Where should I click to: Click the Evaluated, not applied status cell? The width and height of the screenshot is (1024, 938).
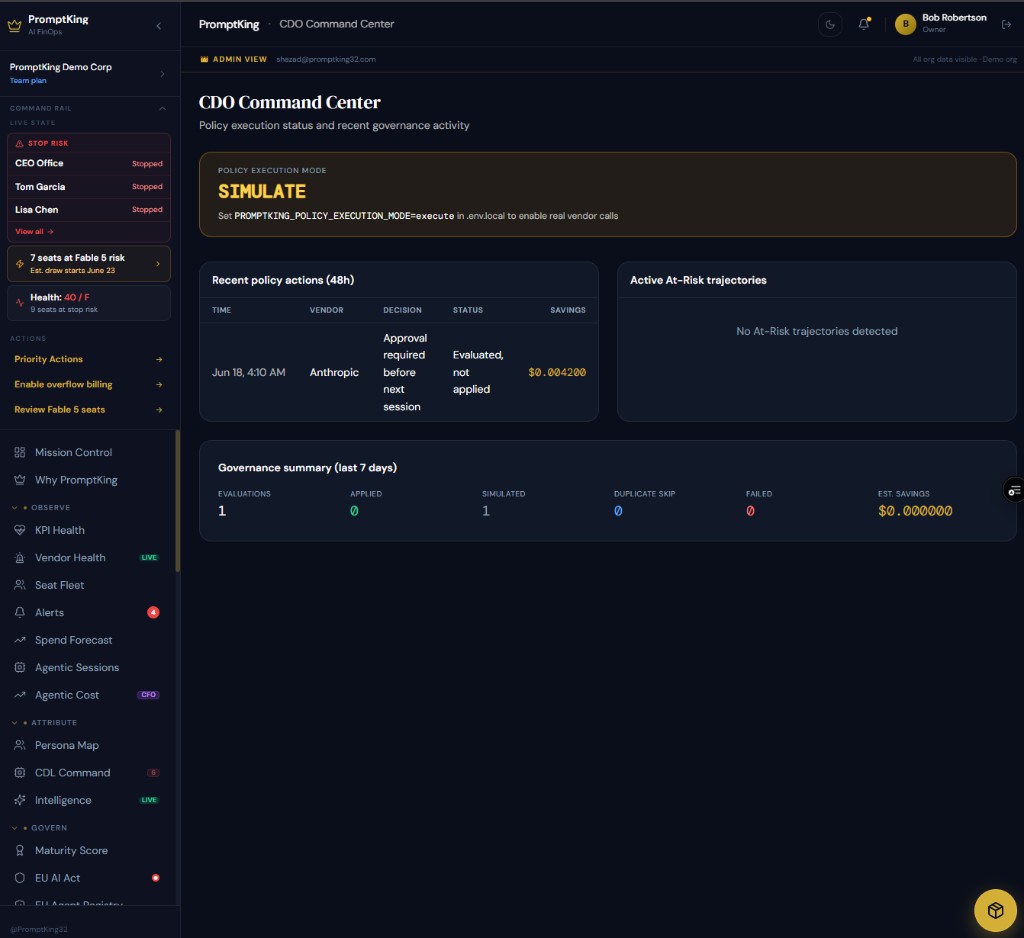(x=478, y=372)
